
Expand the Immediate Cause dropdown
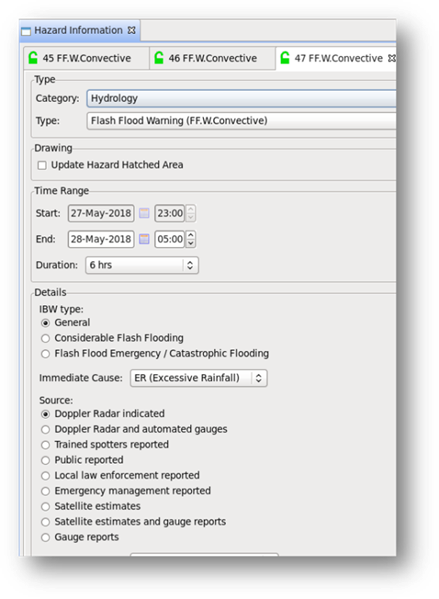[199, 378]
